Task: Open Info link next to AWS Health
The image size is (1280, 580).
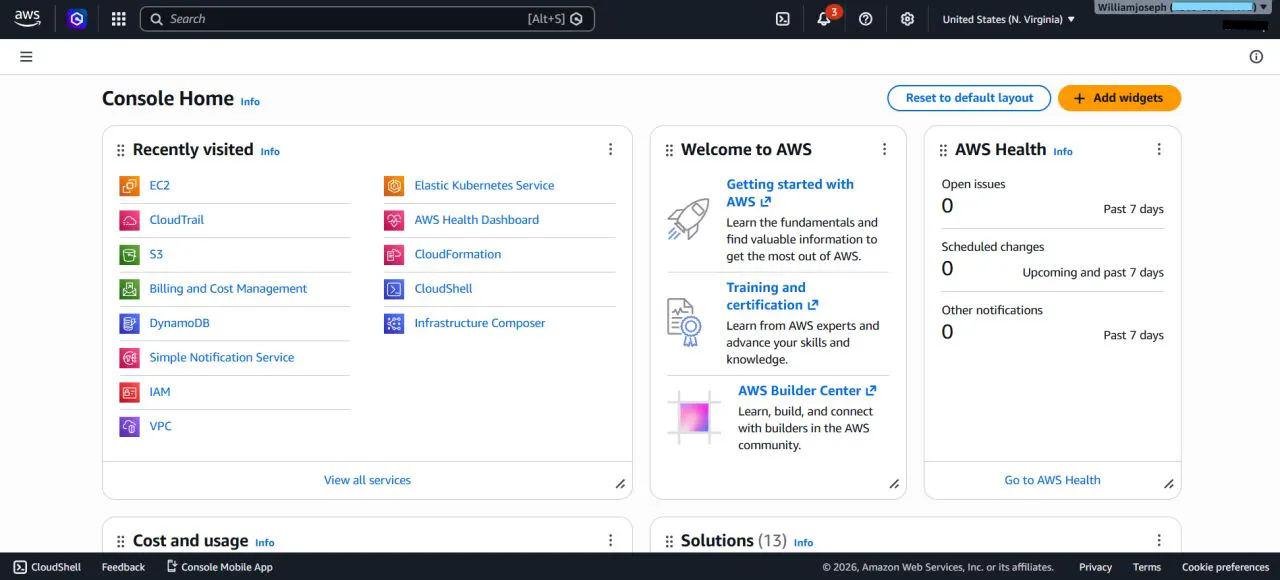Action: point(1063,152)
